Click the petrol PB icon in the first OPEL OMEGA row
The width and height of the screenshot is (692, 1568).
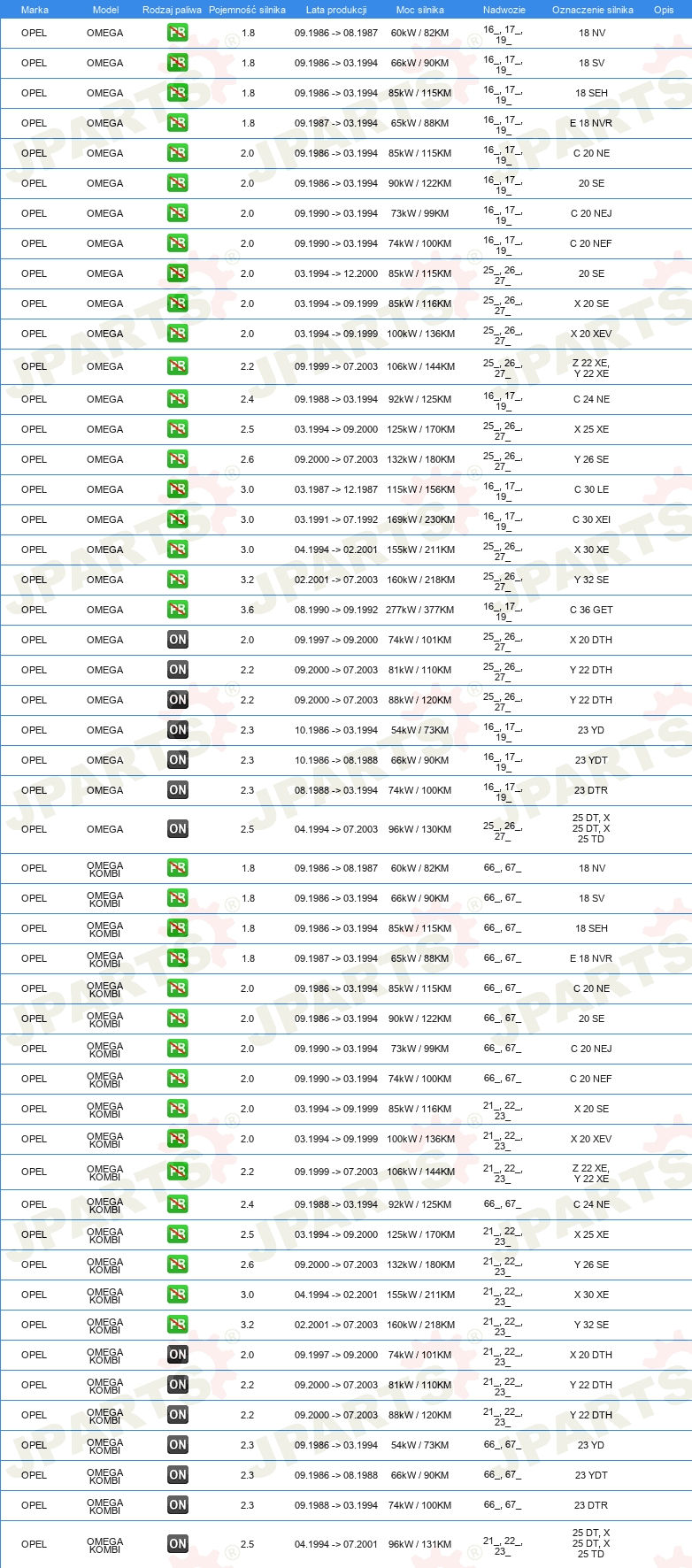tap(178, 33)
